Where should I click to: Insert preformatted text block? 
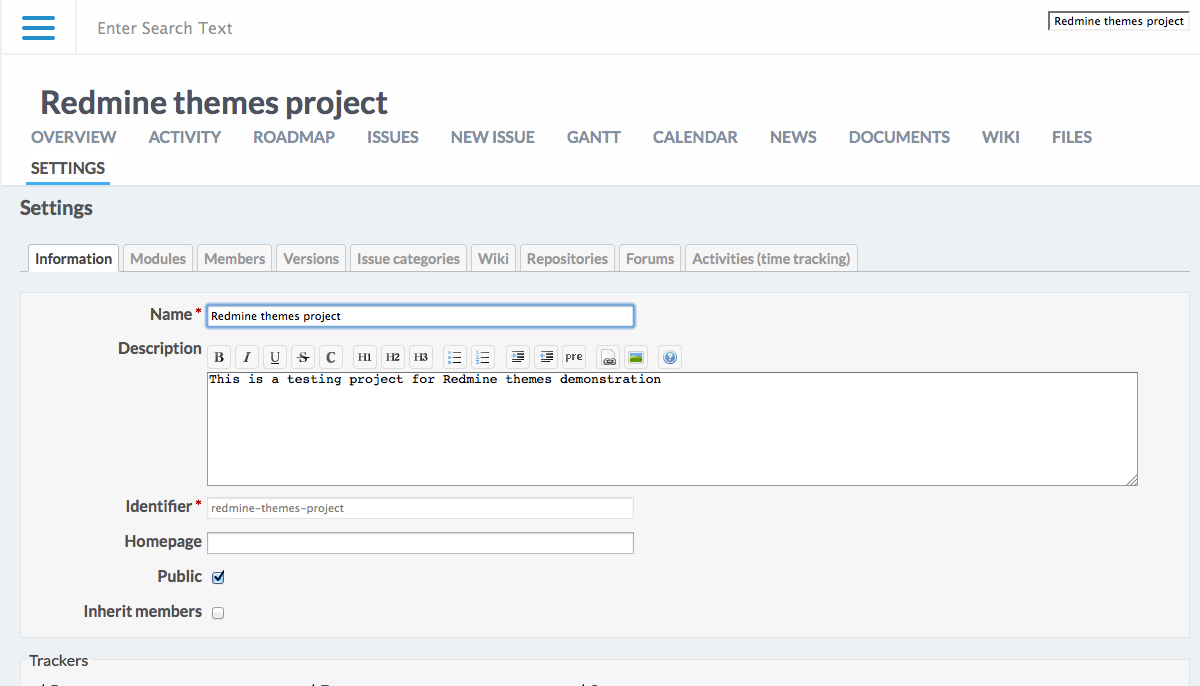coord(573,357)
